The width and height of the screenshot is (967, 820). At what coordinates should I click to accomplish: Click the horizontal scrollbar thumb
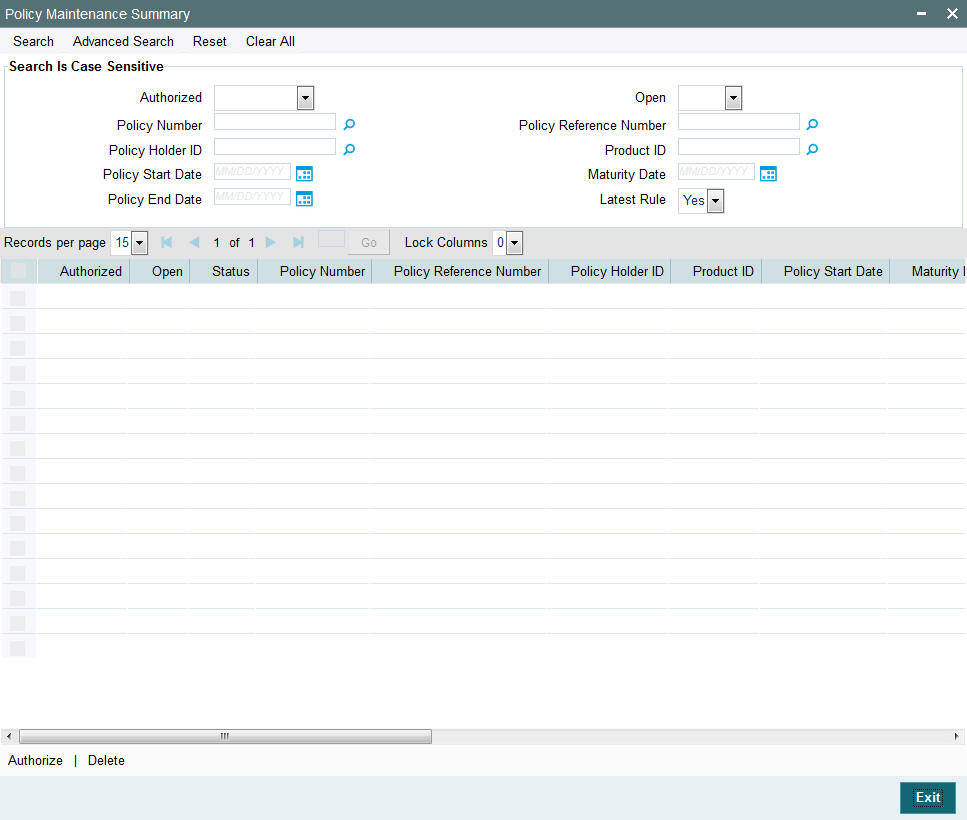pos(225,736)
